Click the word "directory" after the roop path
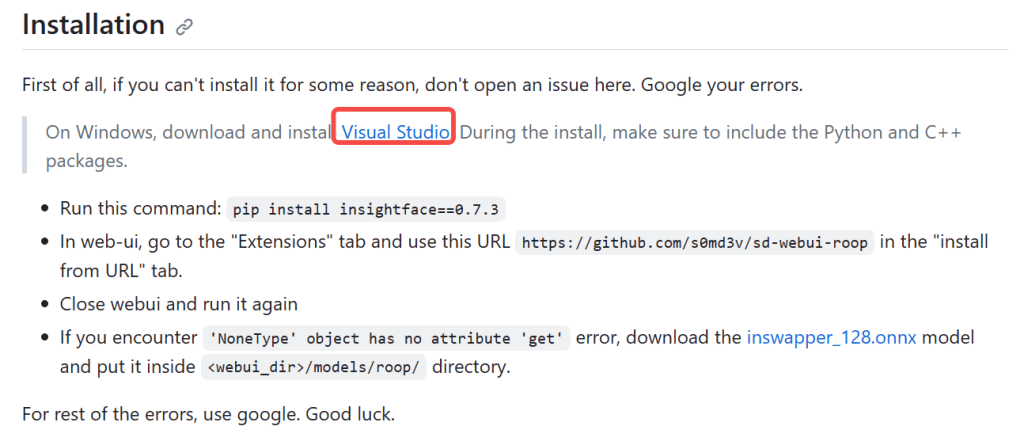 tap(472, 367)
